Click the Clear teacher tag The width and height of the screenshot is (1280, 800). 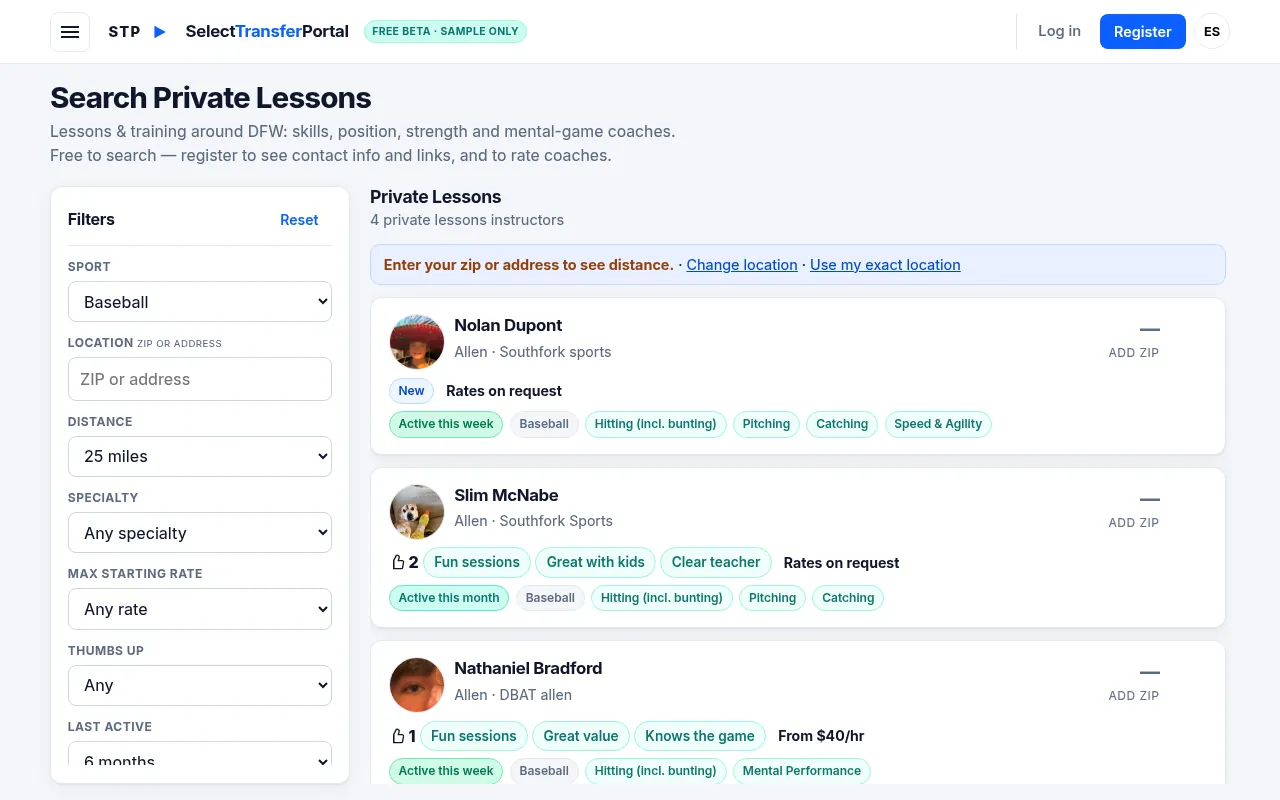[x=716, y=562]
